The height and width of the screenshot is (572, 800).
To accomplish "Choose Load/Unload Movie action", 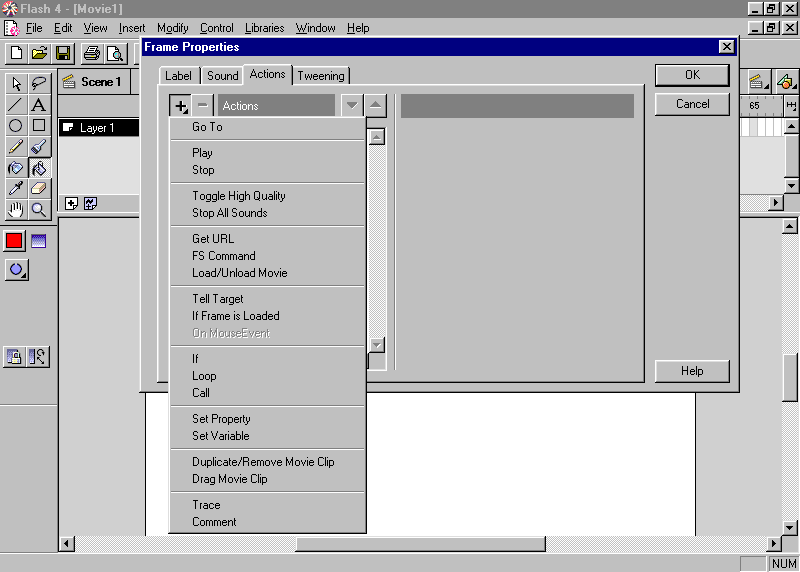I will (x=267, y=273).
